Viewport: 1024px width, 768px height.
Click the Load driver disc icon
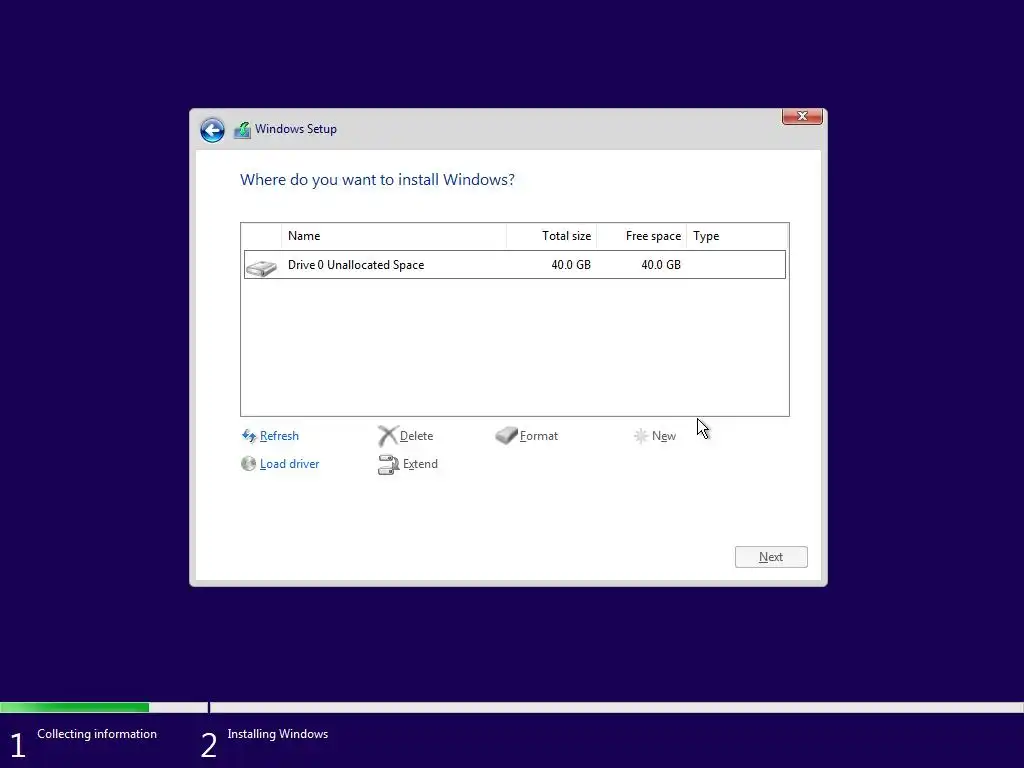tap(248, 464)
